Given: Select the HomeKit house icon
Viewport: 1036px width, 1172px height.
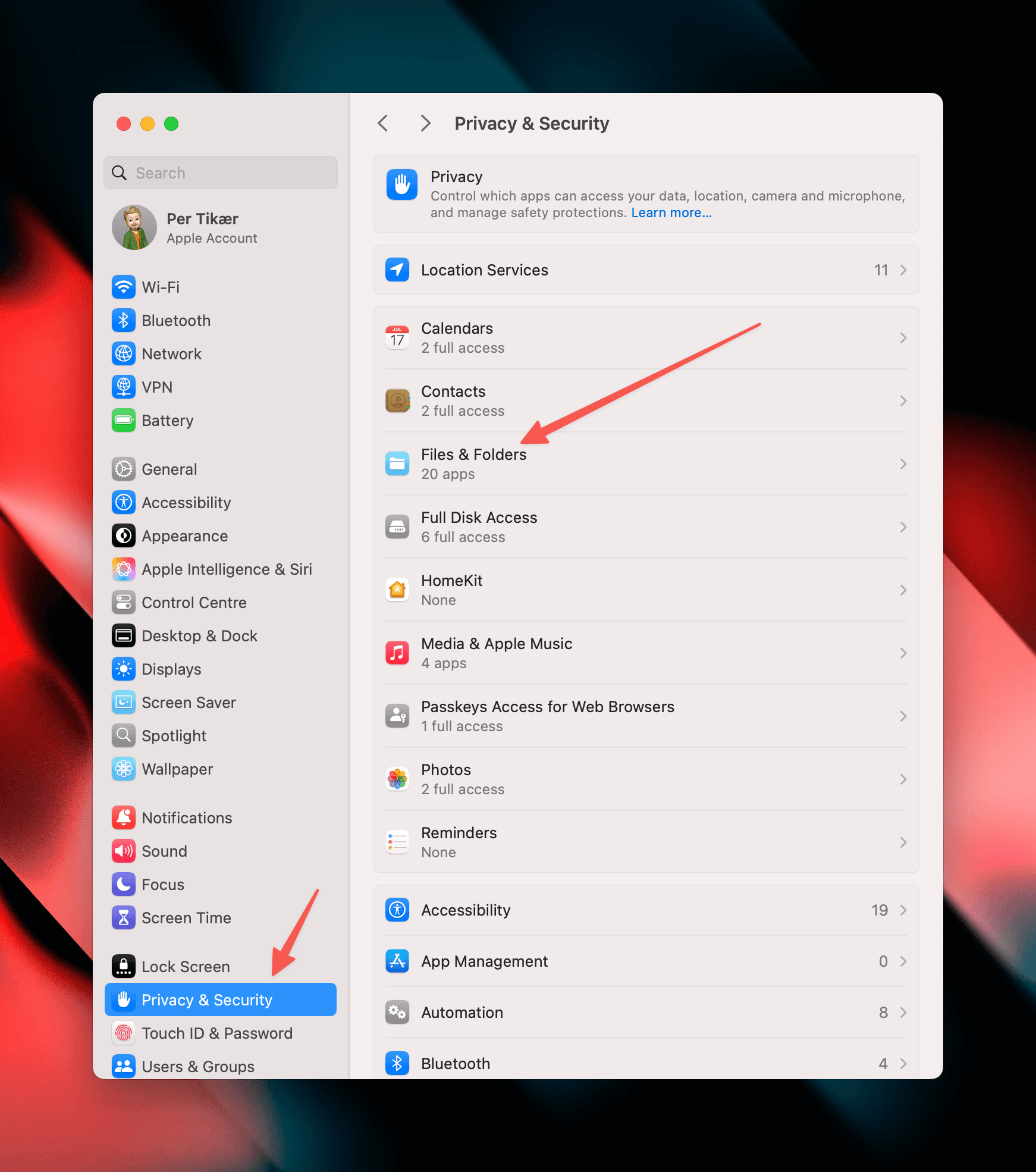Looking at the screenshot, I should point(397,590).
